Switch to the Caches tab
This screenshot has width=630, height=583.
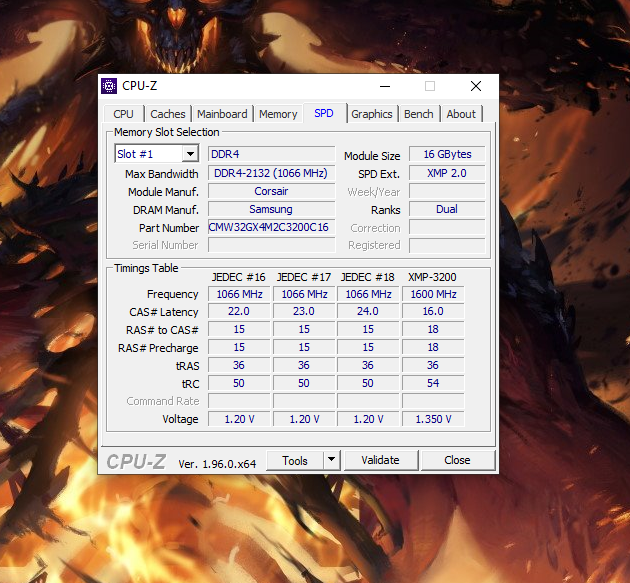[x=168, y=114]
